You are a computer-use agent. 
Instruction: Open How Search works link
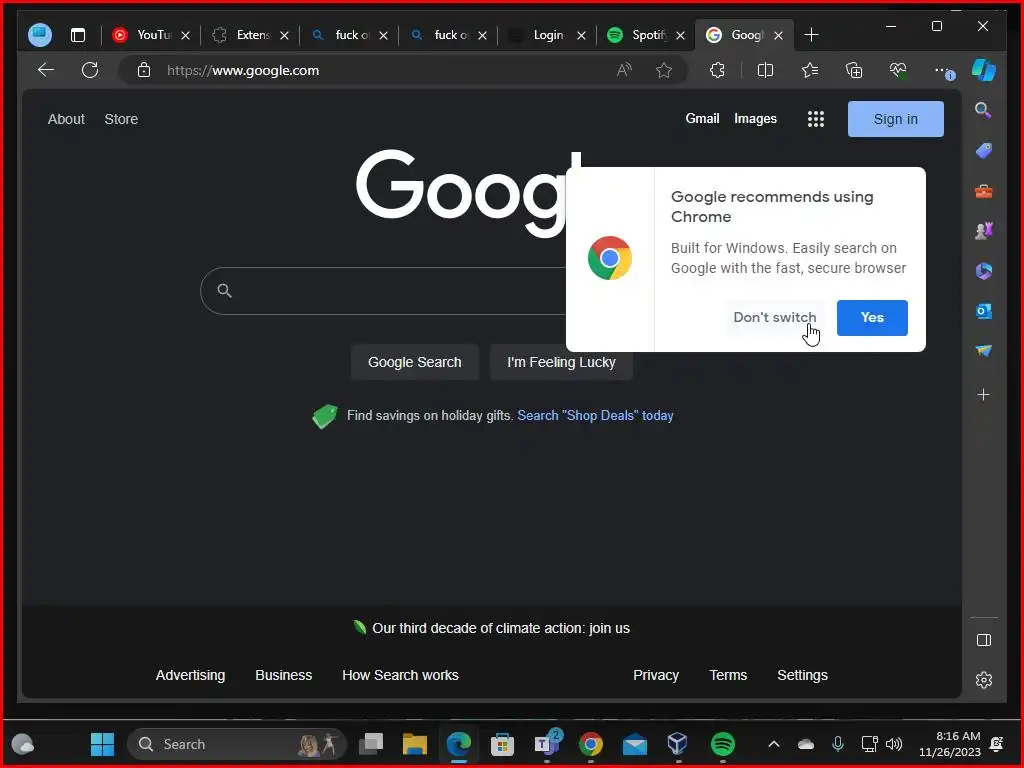click(400, 675)
